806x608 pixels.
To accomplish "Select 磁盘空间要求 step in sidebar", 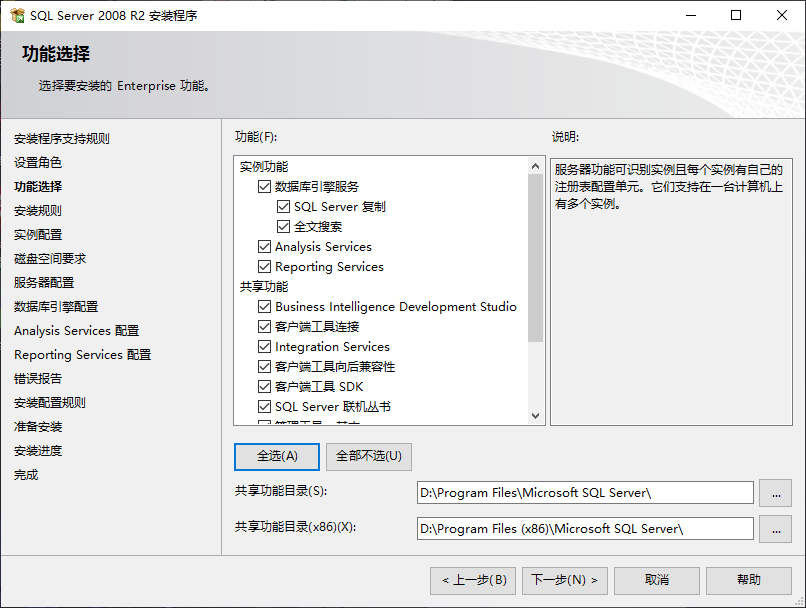I will (50, 259).
